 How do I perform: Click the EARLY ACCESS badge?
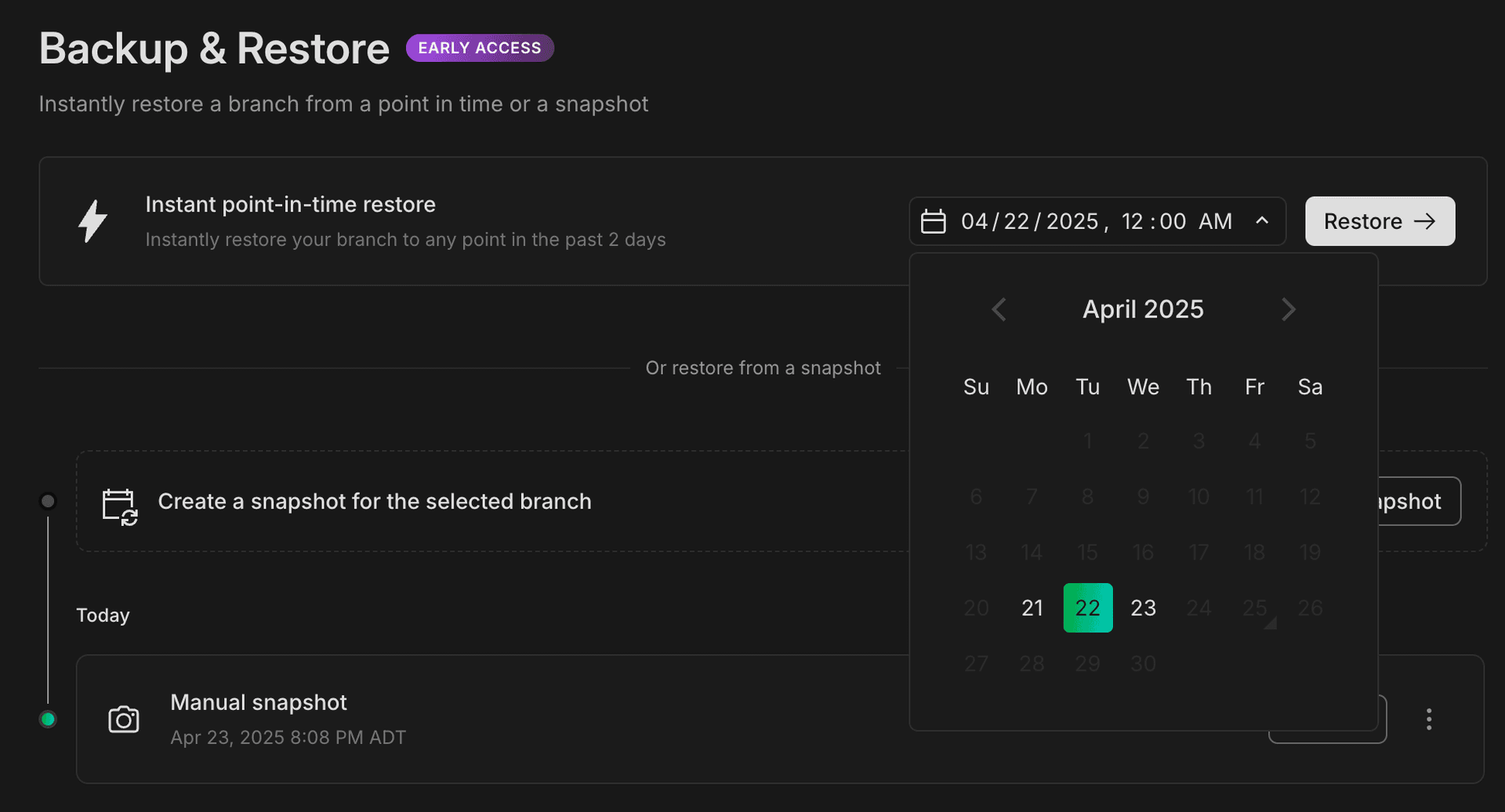[x=479, y=48]
